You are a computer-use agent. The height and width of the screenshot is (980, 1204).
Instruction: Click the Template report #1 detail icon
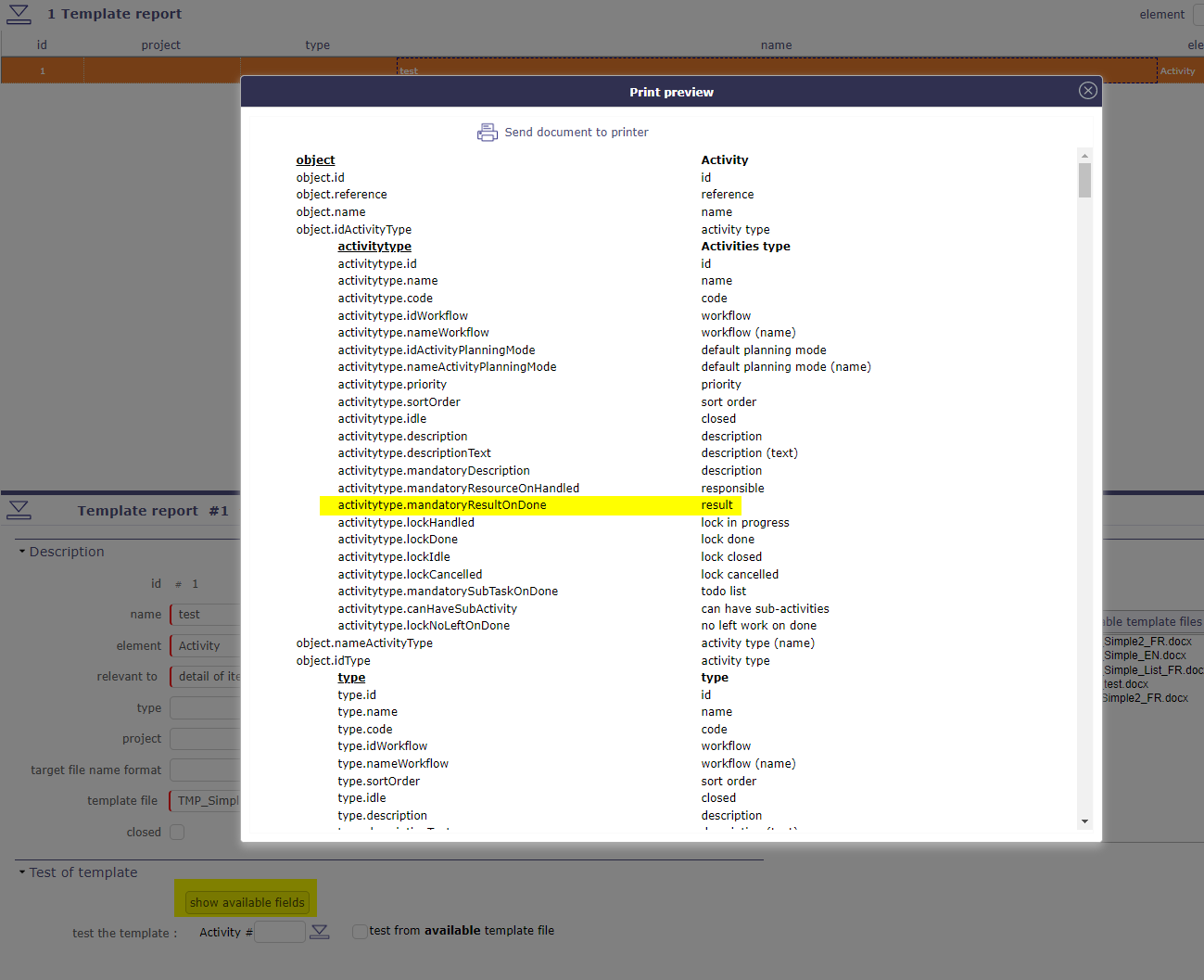click(x=19, y=510)
